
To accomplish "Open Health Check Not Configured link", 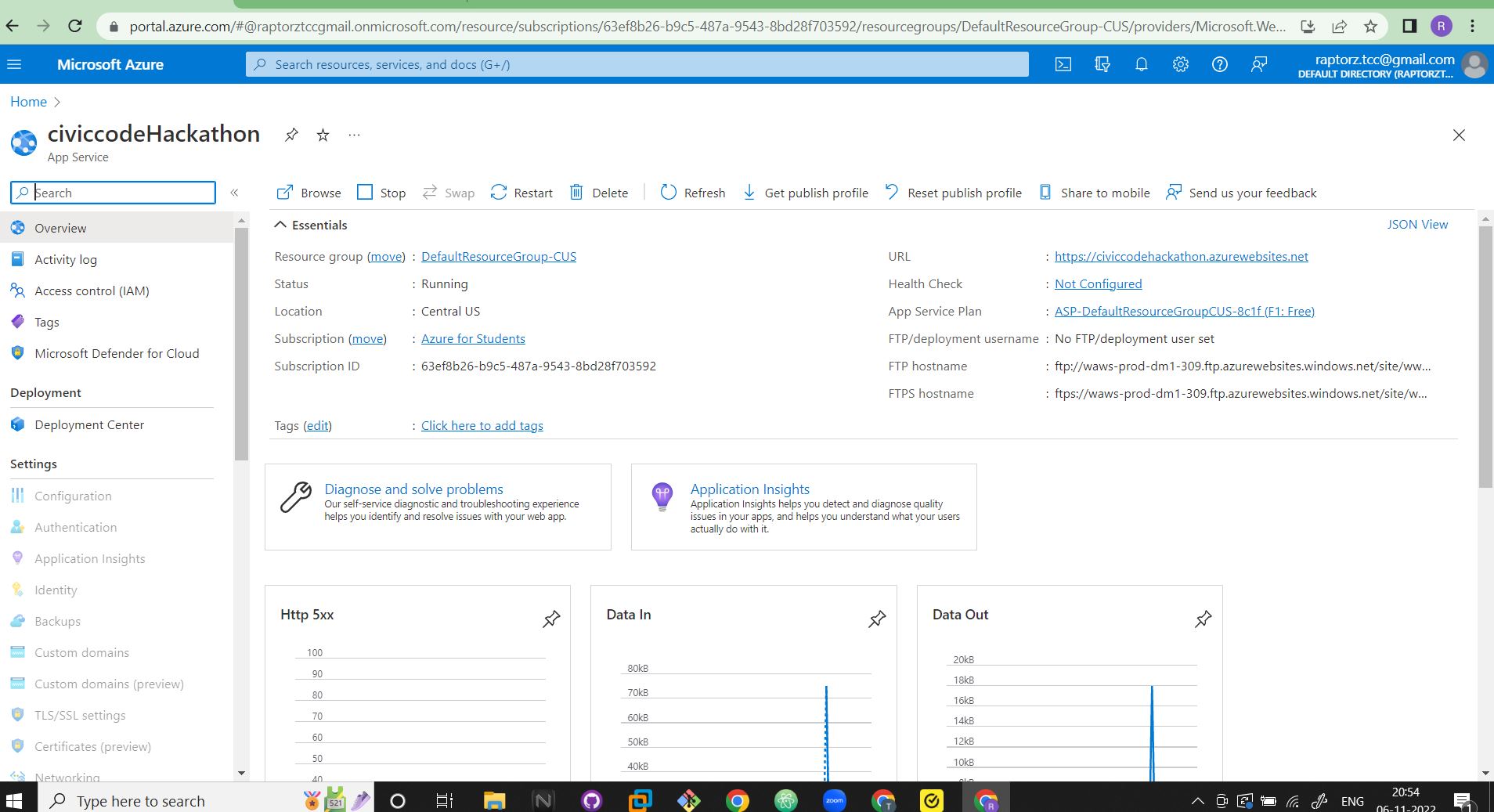I will (1098, 283).
